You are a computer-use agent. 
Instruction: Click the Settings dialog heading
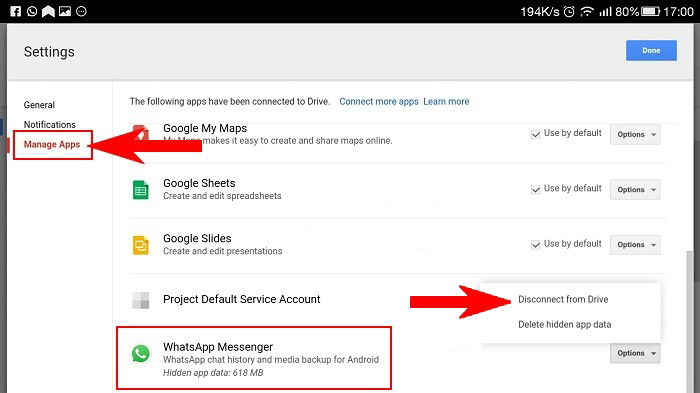[x=49, y=52]
